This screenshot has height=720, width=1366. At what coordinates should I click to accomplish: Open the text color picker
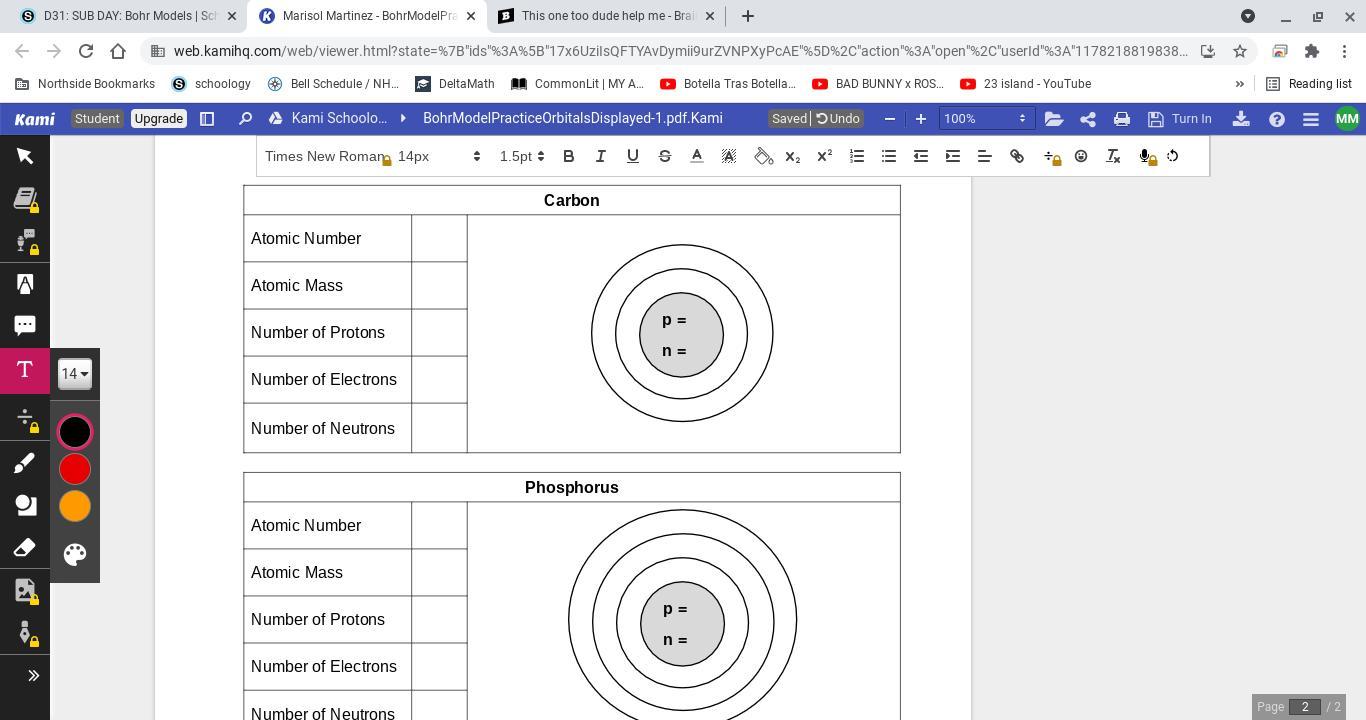pos(696,156)
